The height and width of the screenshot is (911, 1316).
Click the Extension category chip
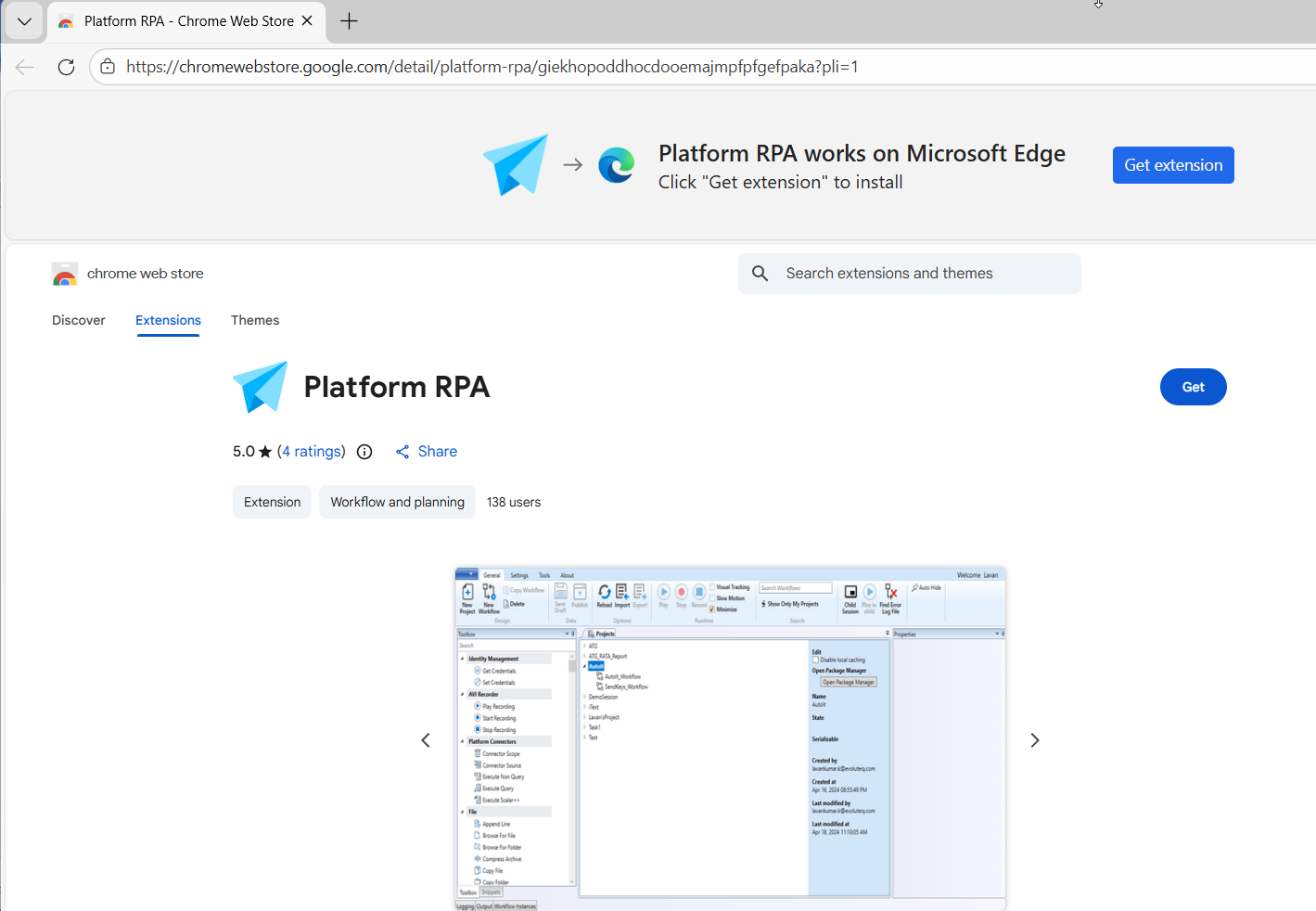click(x=272, y=502)
